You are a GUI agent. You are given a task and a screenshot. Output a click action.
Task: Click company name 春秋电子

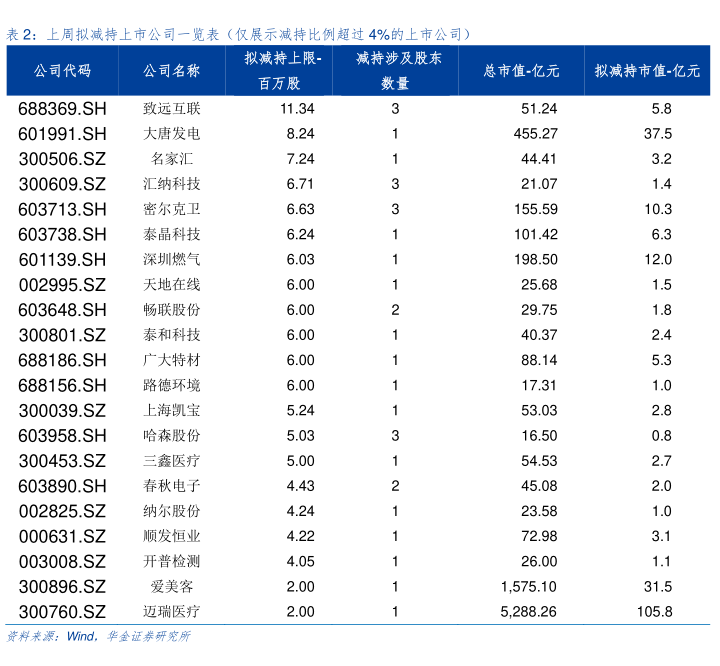point(172,485)
